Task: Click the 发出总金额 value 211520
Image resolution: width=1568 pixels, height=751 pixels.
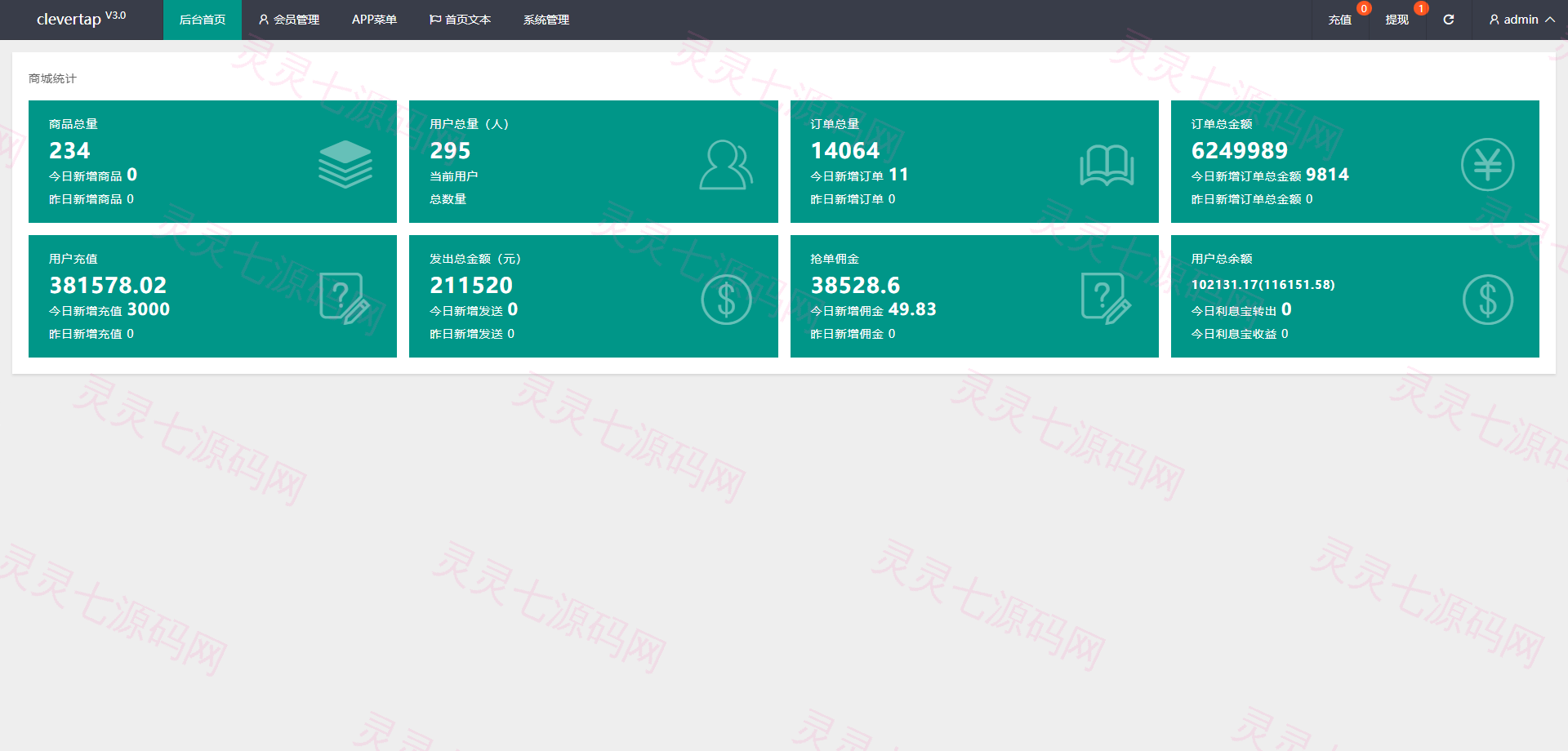Action: (x=471, y=286)
